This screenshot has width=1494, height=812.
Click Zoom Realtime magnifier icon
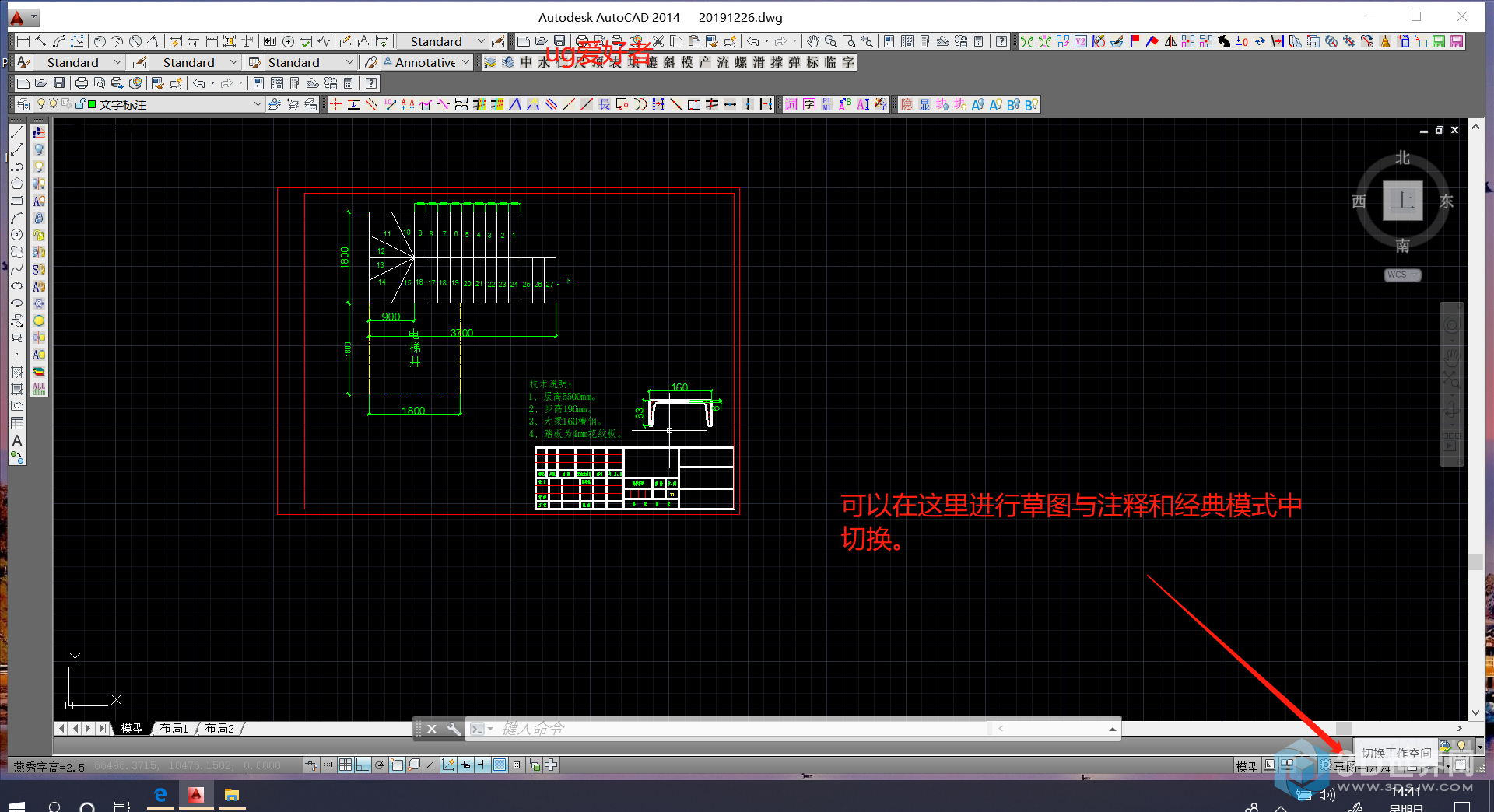click(831, 41)
